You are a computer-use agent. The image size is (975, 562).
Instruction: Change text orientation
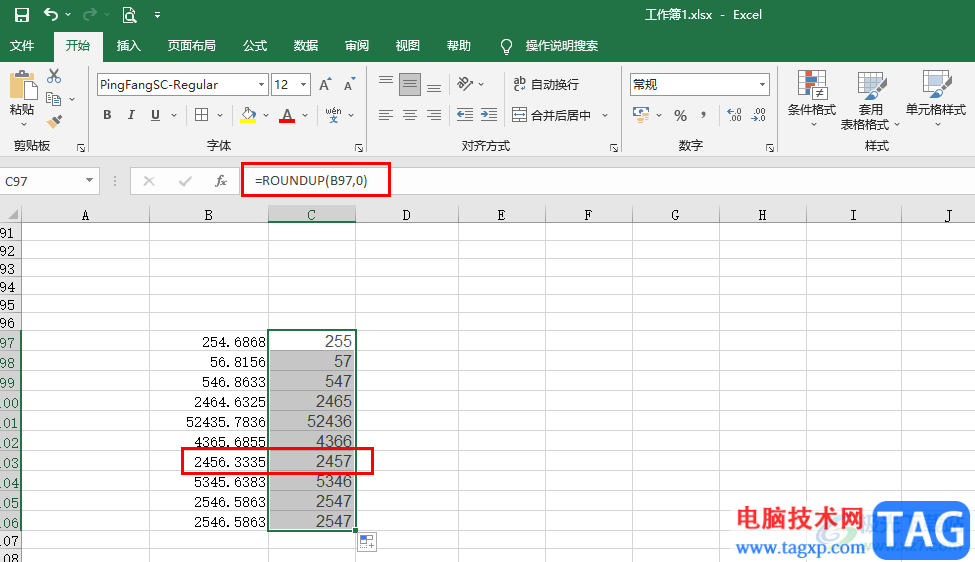pyautogui.click(x=465, y=84)
